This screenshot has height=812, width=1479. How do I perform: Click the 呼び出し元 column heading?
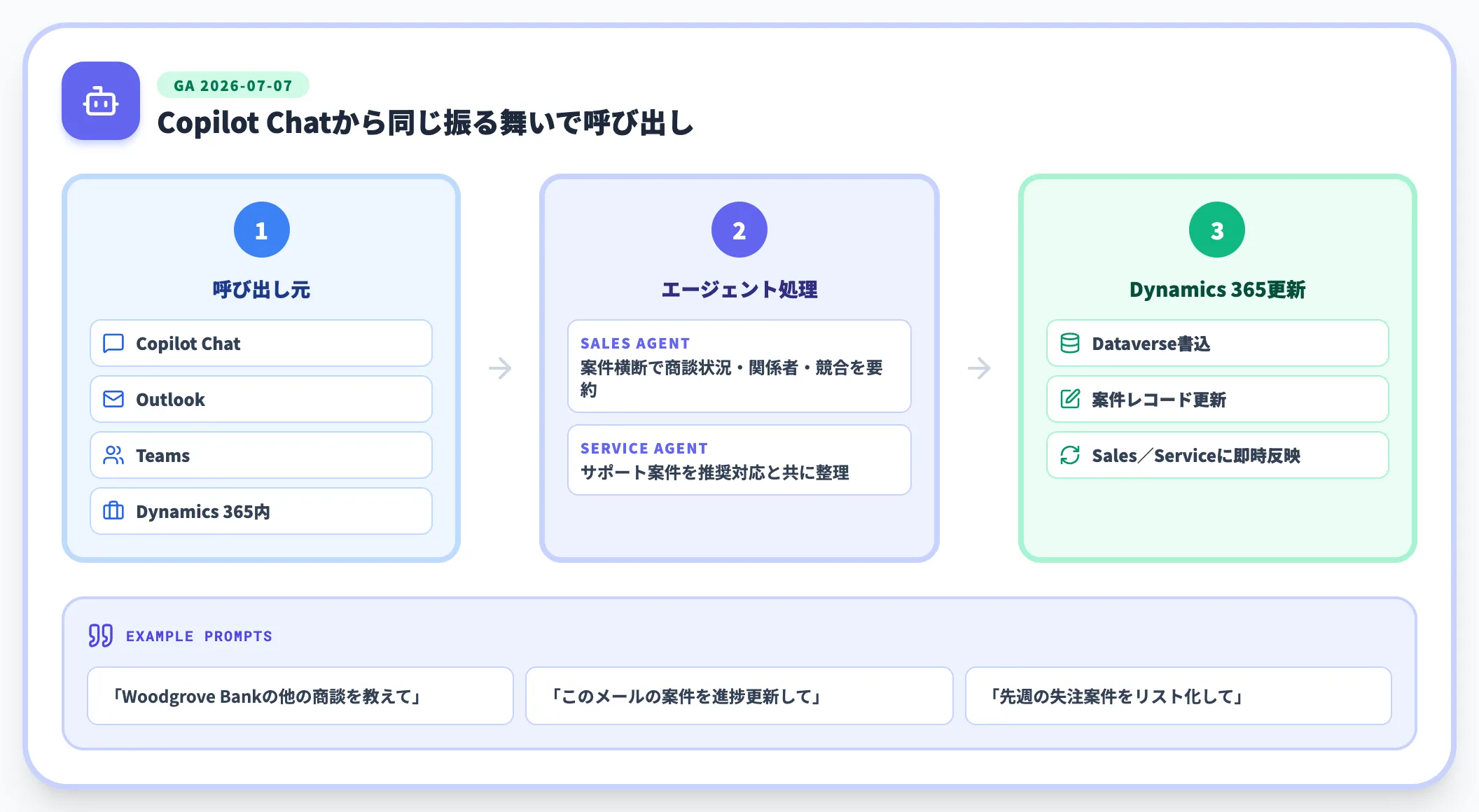click(x=261, y=289)
